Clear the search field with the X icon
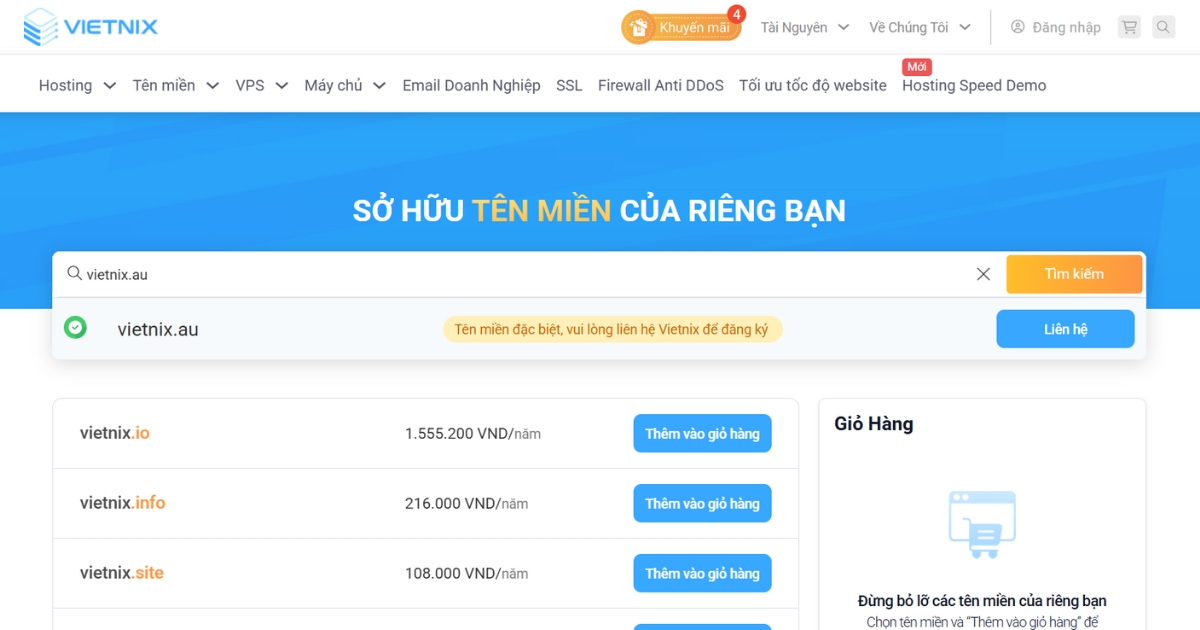 click(983, 273)
